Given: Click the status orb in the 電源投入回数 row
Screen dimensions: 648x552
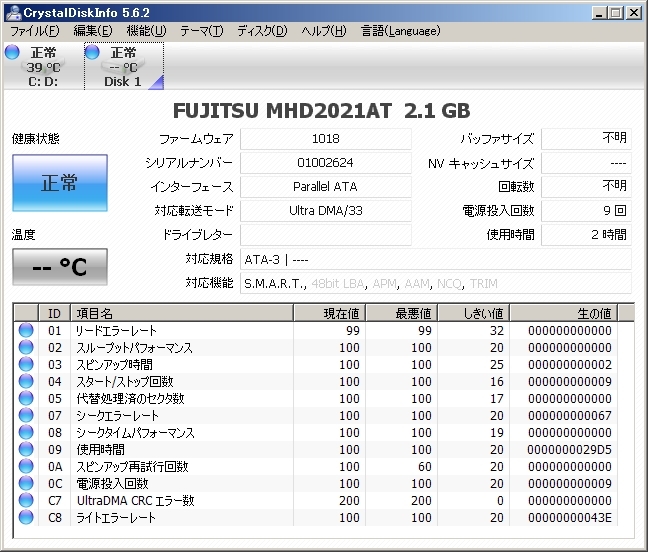Looking at the screenshot, I should (x=26, y=484).
